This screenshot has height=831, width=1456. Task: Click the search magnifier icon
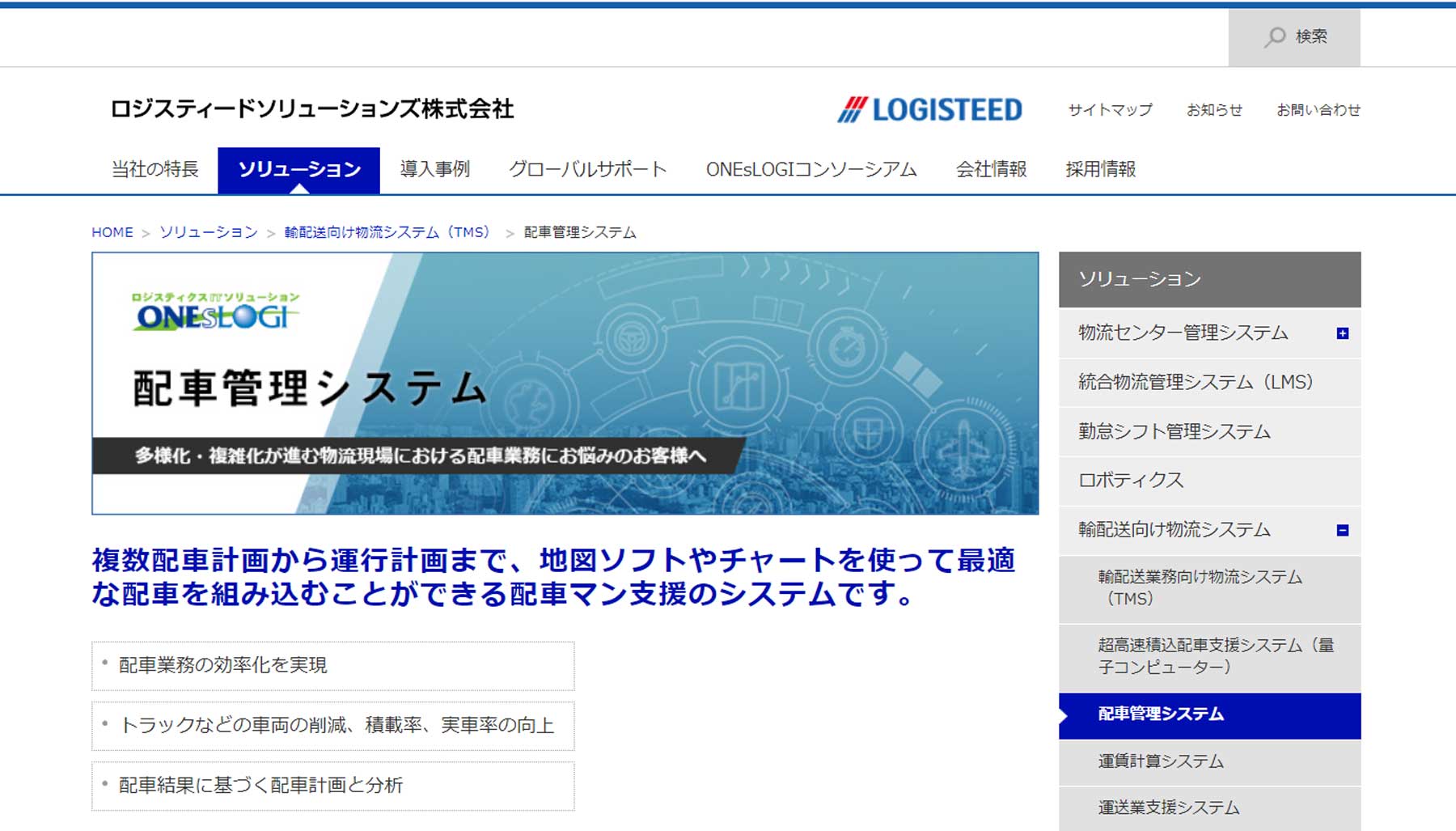point(1275,37)
